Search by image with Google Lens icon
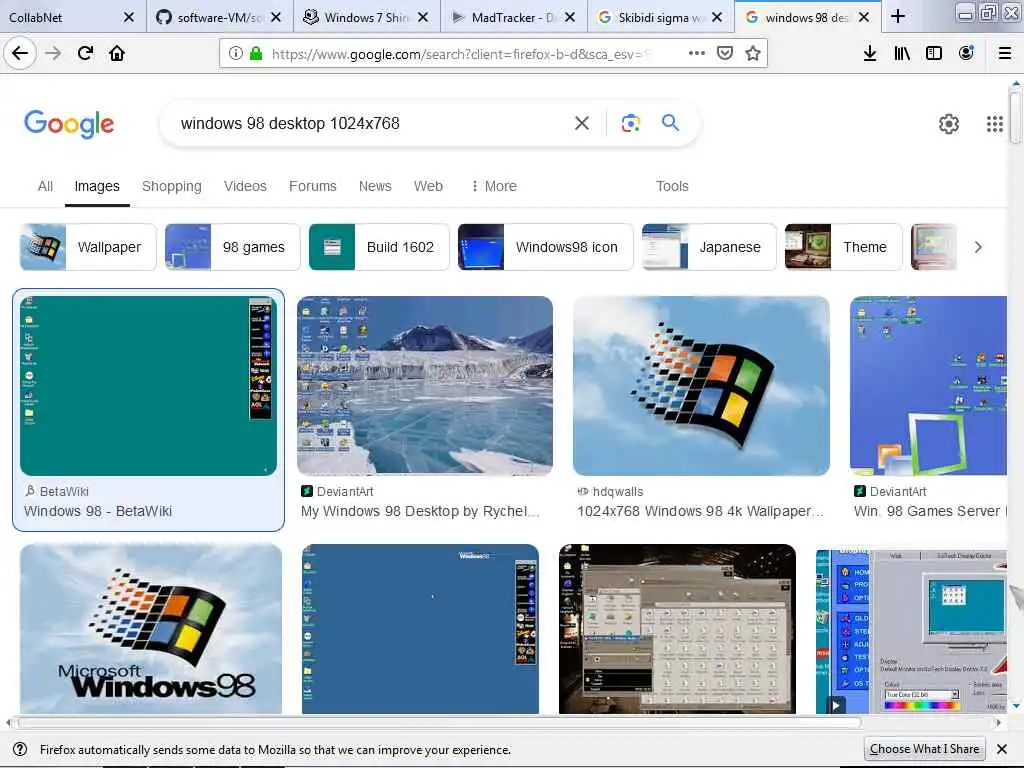The image size is (1024, 768). click(630, 123)
